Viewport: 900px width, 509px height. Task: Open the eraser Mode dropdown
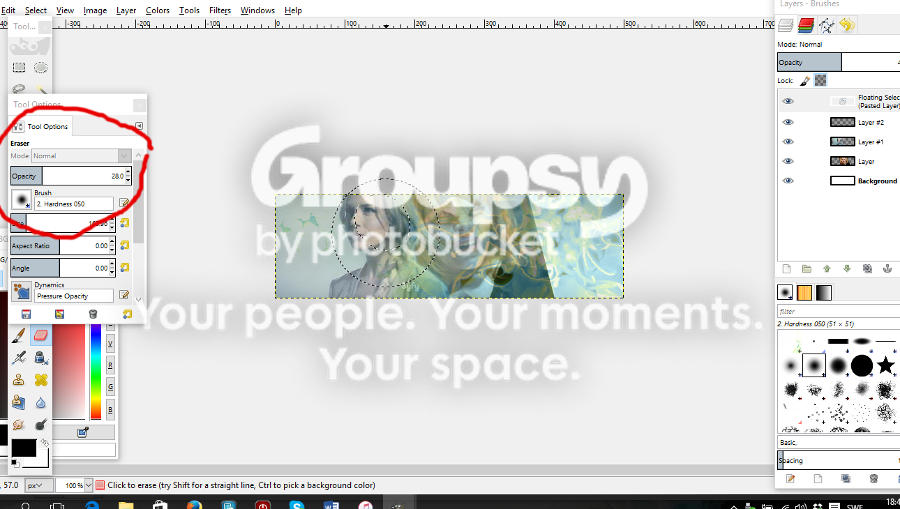(82, 156)
